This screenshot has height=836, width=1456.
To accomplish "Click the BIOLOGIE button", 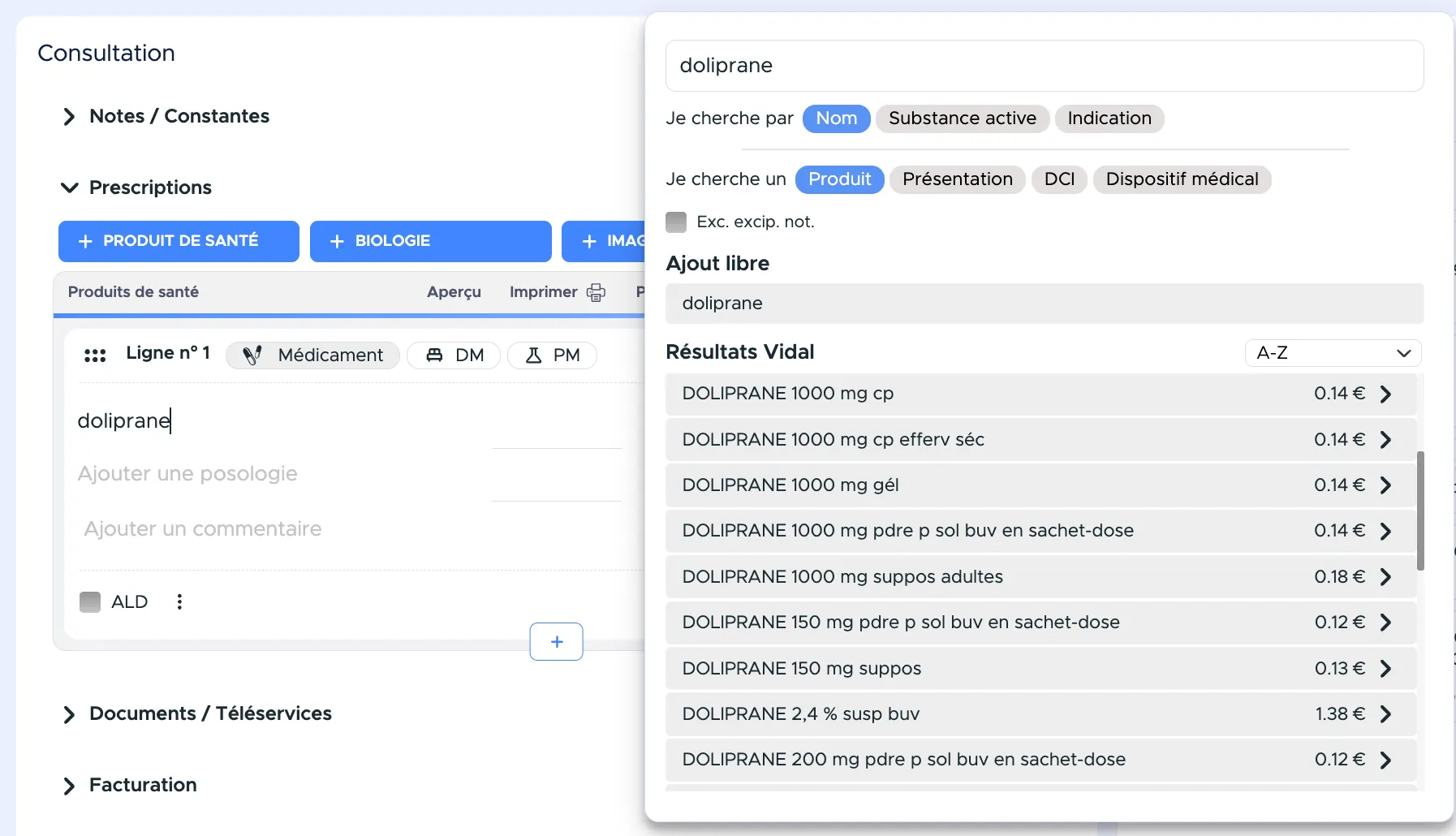I will click(x=431, y=241).
